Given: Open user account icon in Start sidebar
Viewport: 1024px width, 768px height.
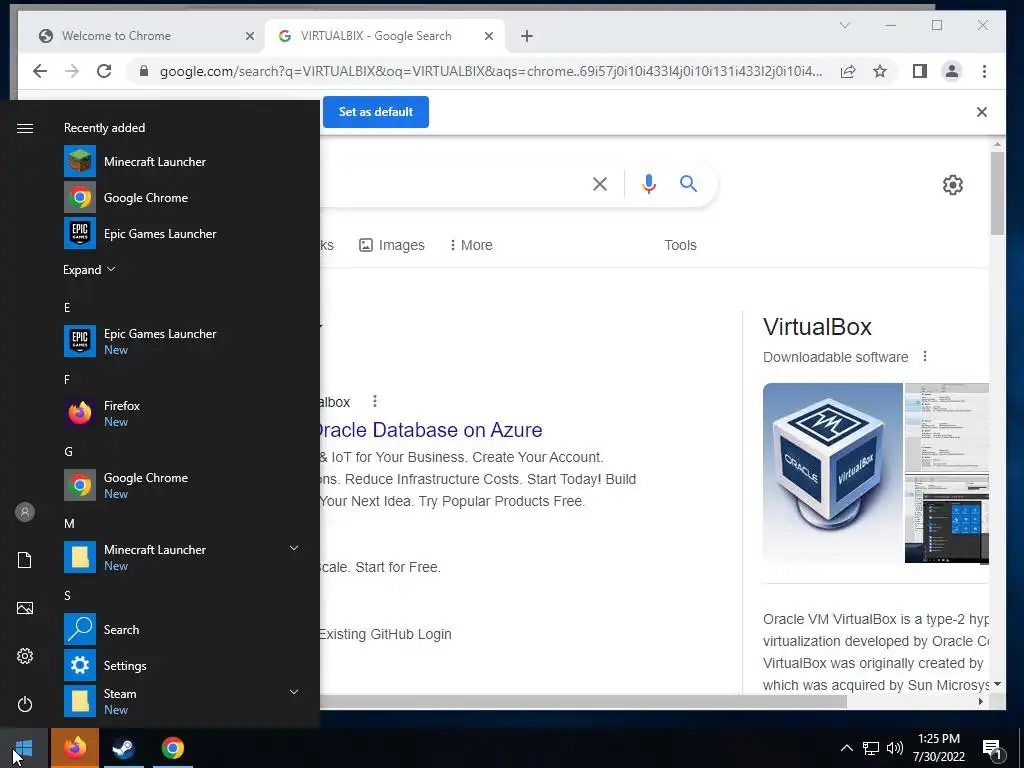Looking at the screenshot, I should 25,512.
